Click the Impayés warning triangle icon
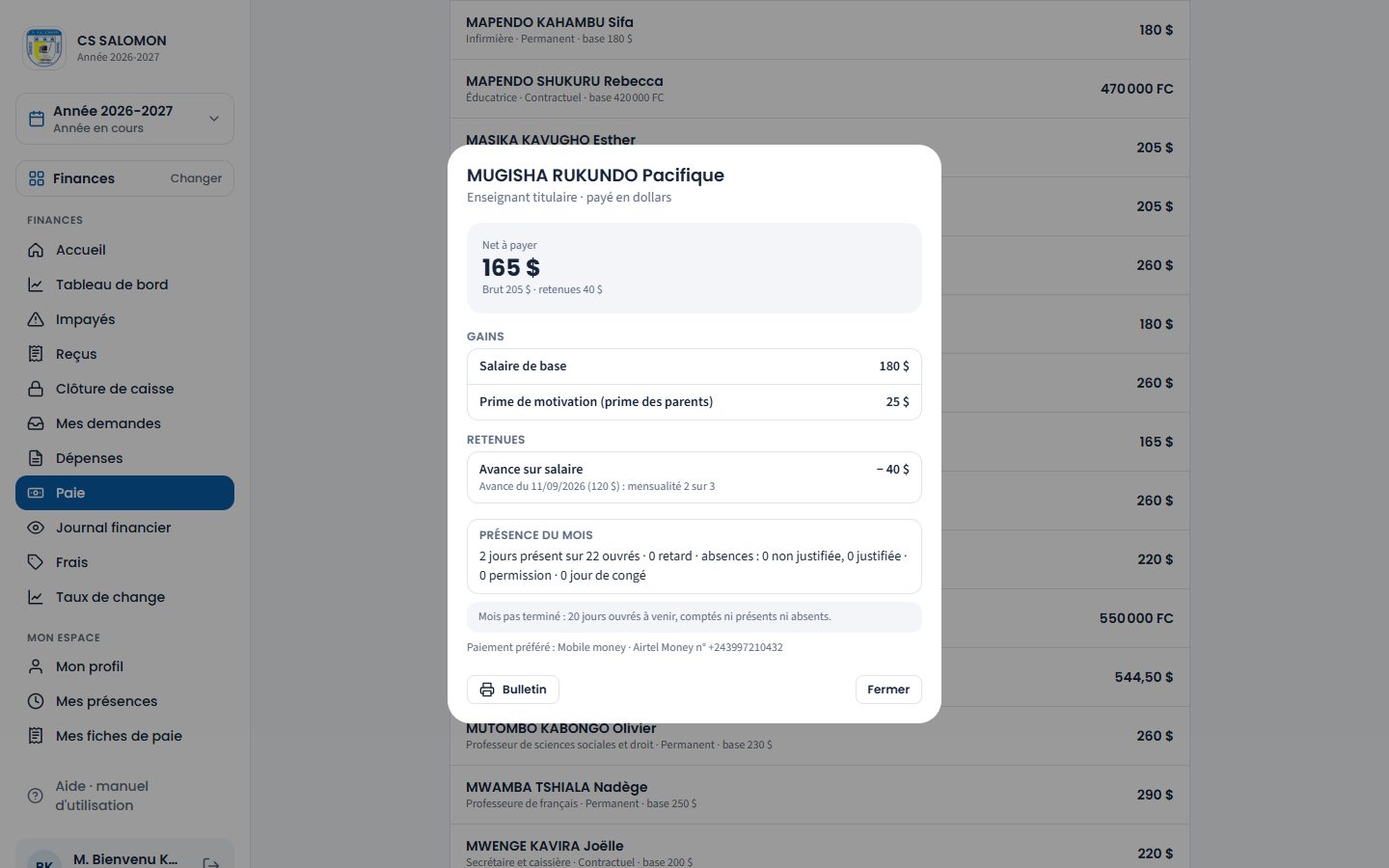This screenshot has width=1389, height=868. (36, 319)
